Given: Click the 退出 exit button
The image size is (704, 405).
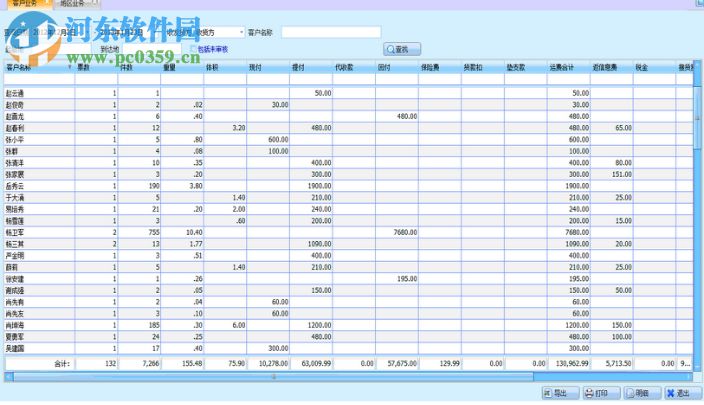Looking at the screenshot, I should tap(683, 393).
